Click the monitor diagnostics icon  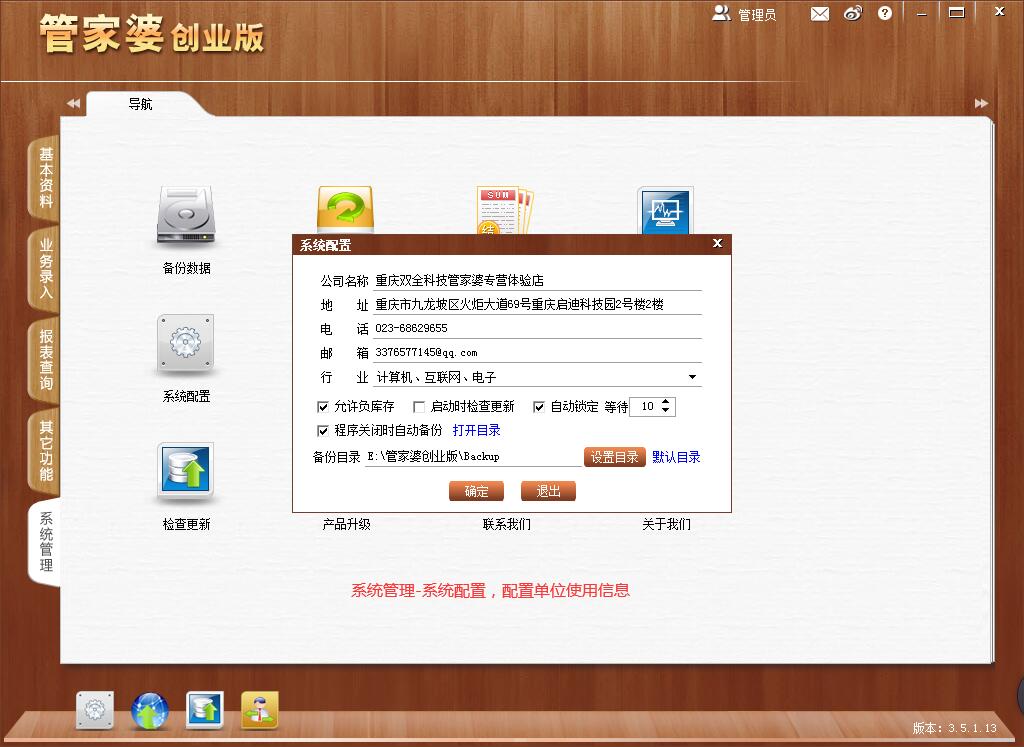(x=665, y=210)
